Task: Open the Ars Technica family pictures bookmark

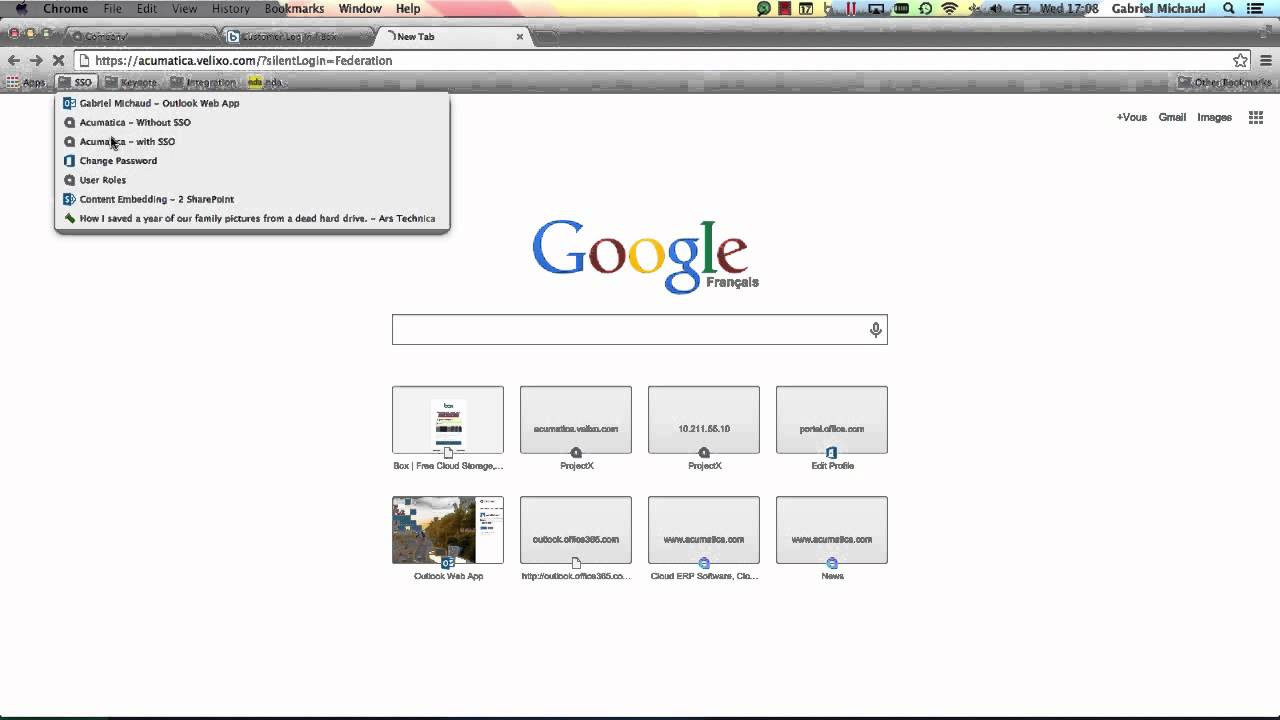Action: tap(252, 218)
